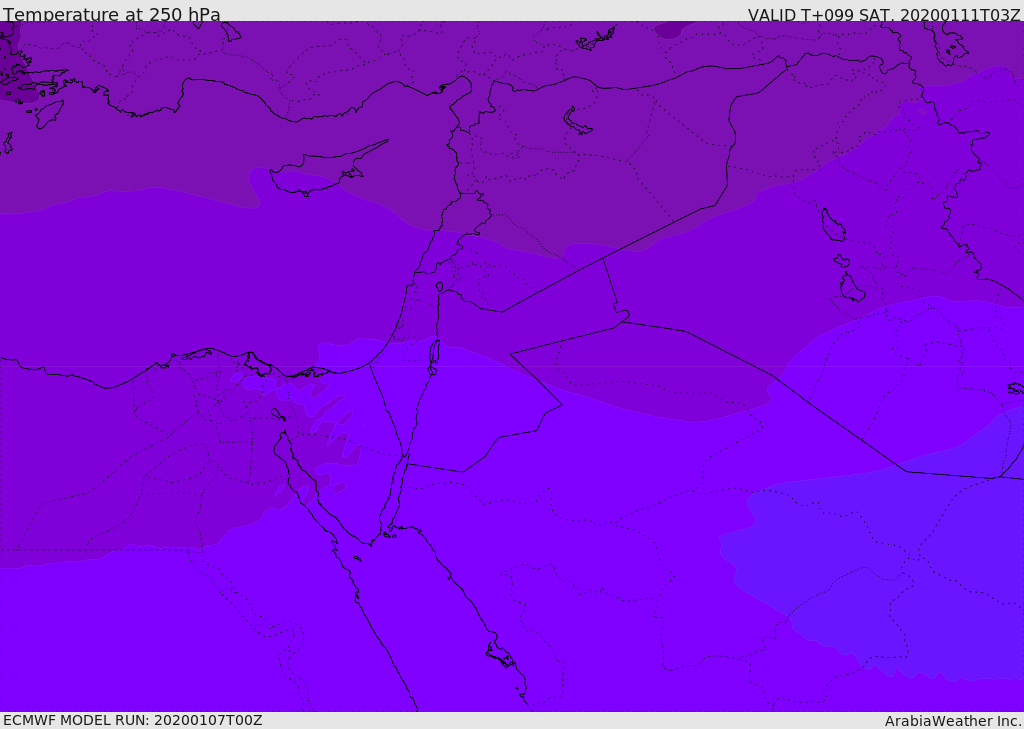Click the 'ECMWF MODEL RUN: 20200107T00Z' footer text

(133, 720)
